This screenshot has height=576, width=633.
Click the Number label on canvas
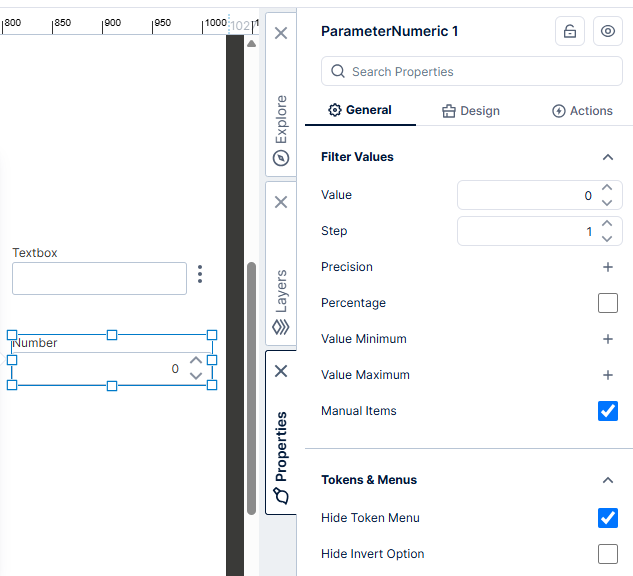(35, 343)
